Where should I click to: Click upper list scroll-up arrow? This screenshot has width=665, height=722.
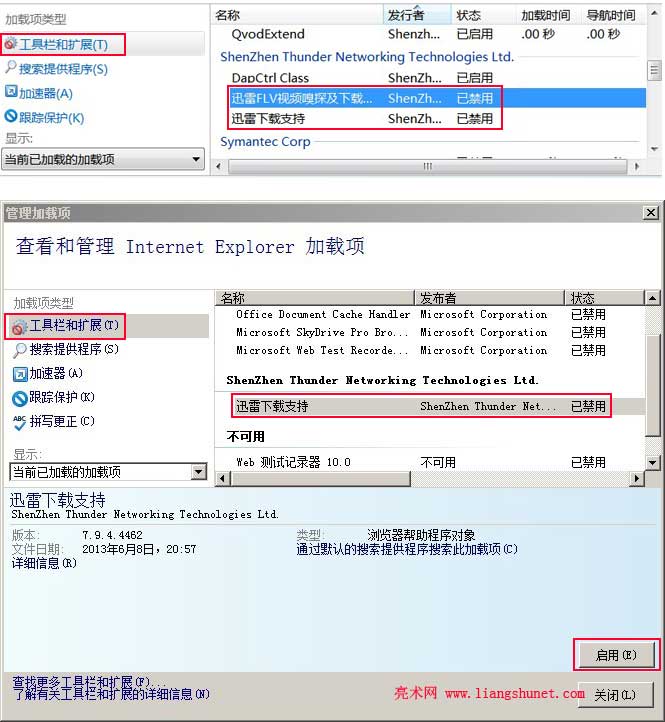(654, 13)
